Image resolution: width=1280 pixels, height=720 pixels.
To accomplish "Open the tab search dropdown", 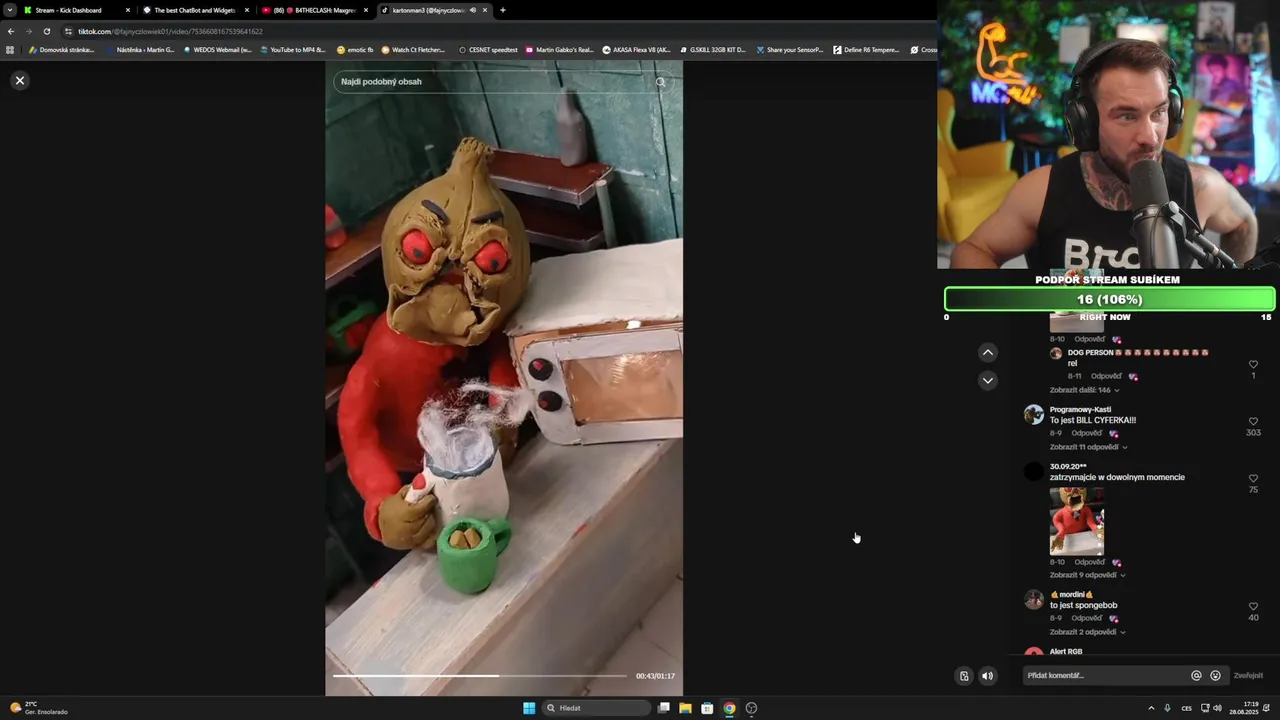I will click(x=10, y=10).
